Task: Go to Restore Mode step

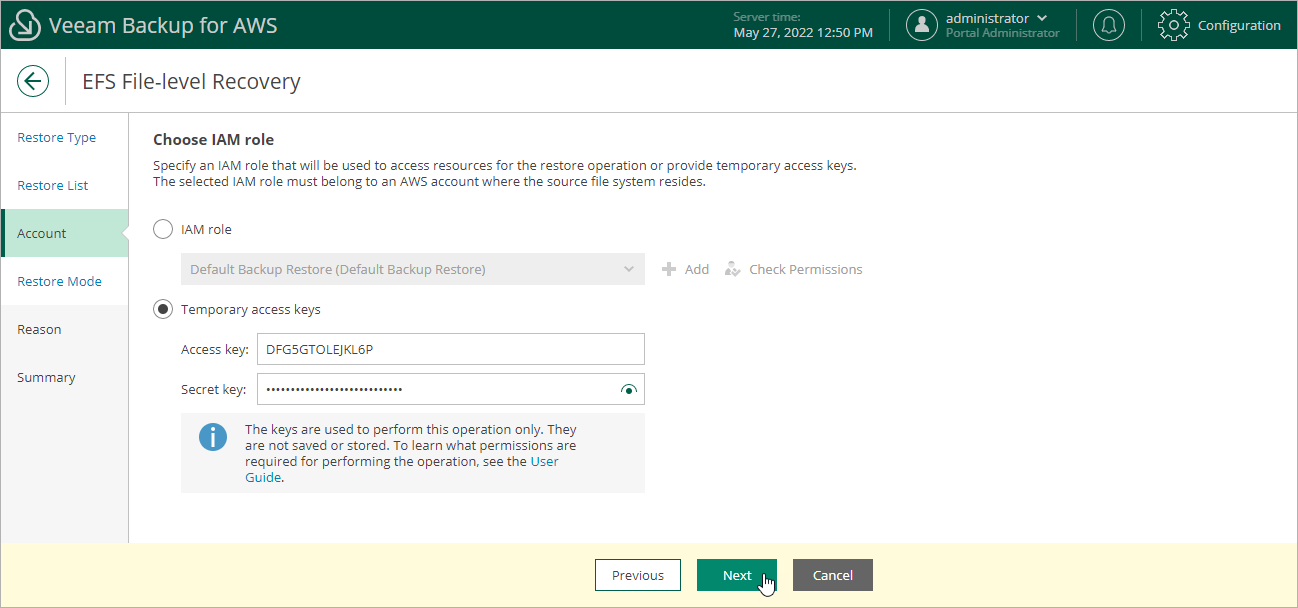Action: tap(60, 281)
